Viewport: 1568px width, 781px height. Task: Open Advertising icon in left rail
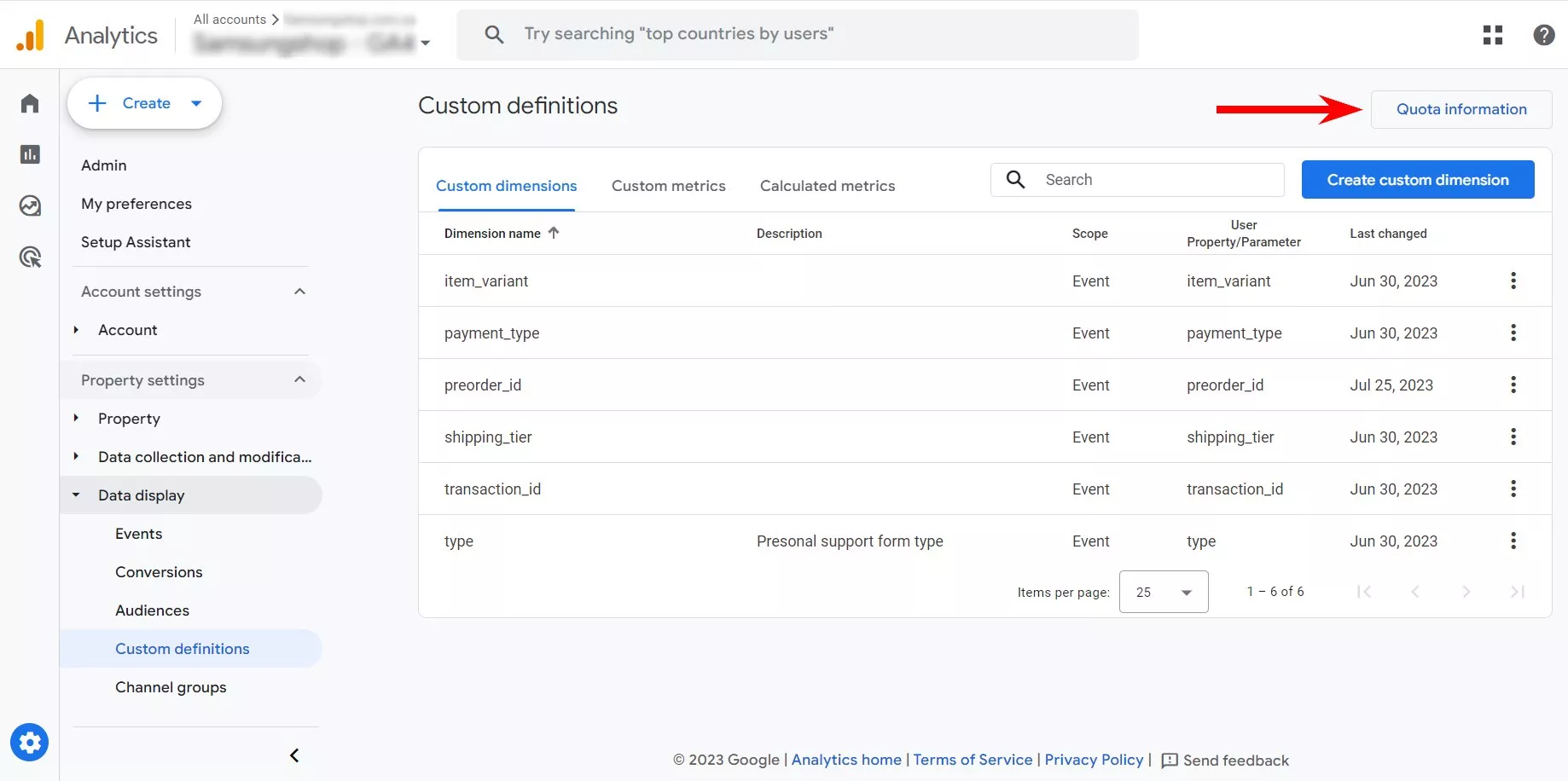tap(30, 257)
